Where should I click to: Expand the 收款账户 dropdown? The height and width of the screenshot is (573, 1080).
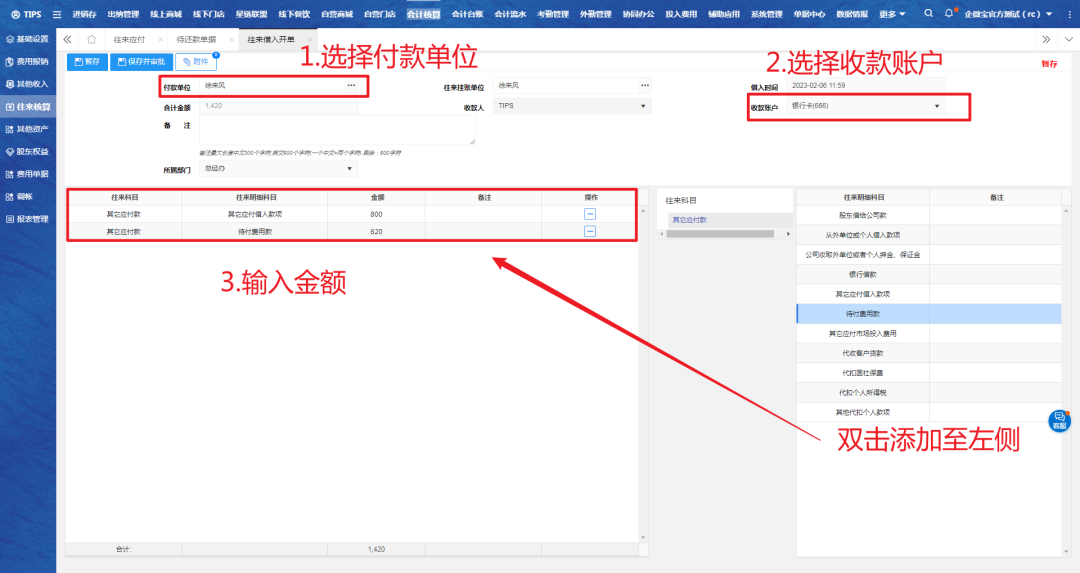click(937, 106)
